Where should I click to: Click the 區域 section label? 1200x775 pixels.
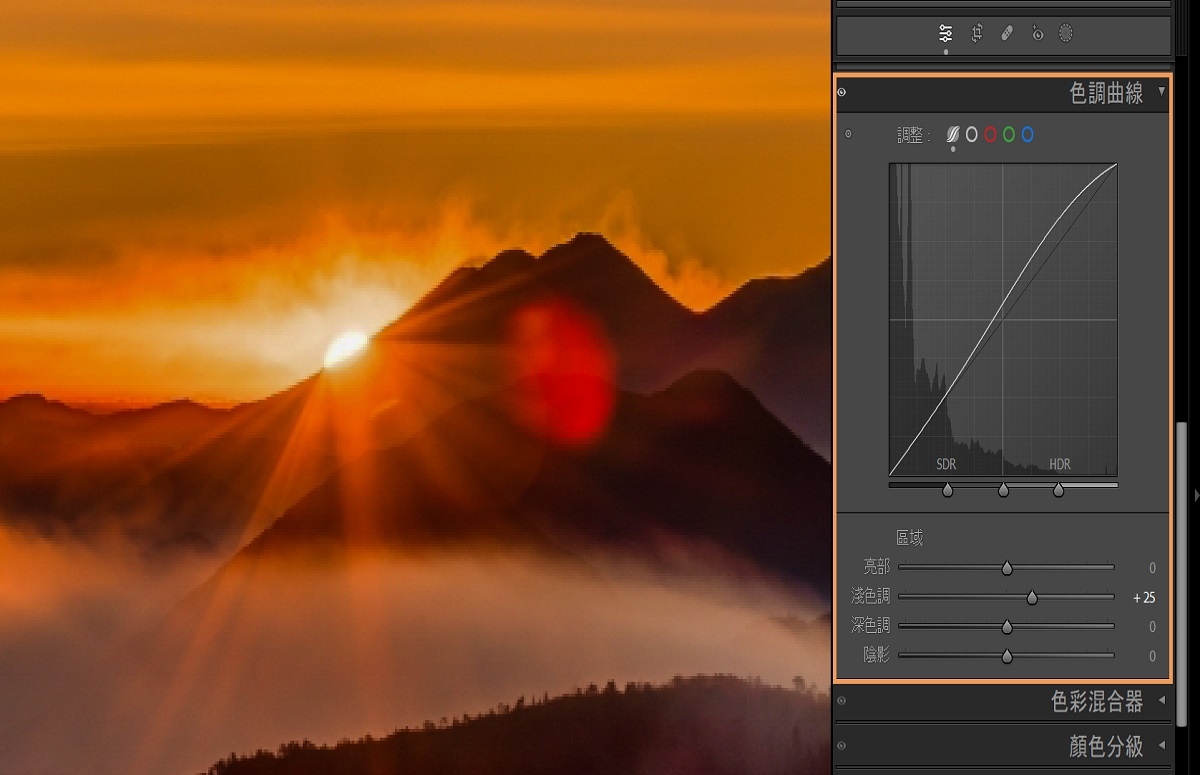point(909,538)
